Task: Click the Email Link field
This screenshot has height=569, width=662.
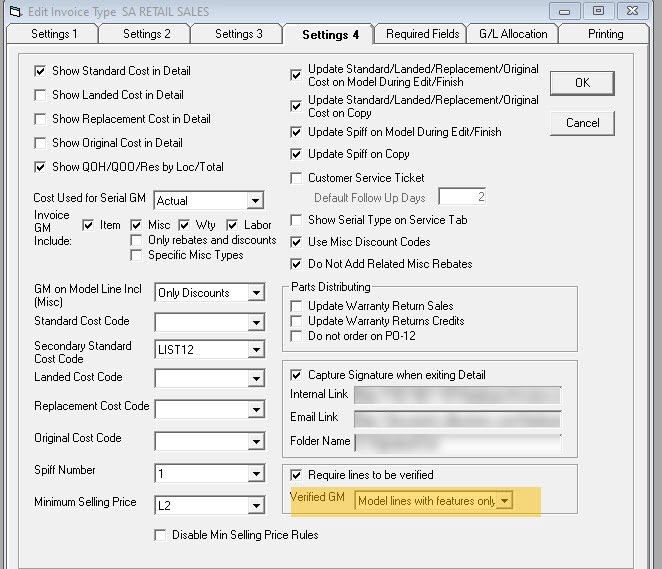Action: coord(458,419)
